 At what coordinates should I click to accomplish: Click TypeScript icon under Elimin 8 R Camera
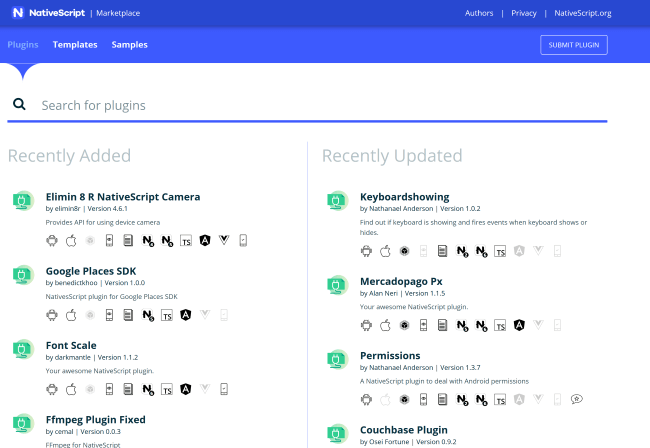point(186,240)
